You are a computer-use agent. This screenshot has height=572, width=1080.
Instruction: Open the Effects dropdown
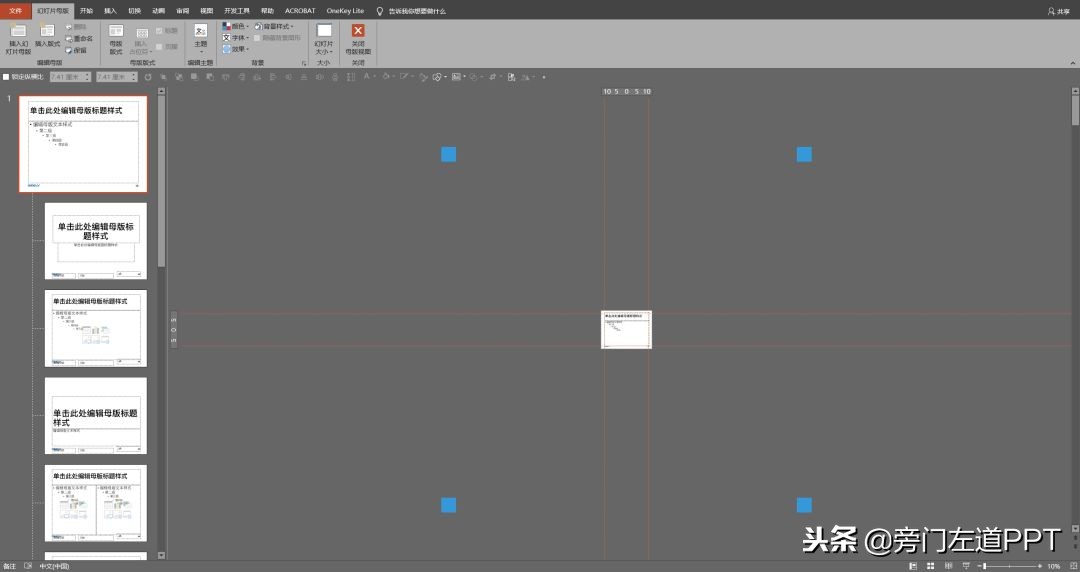point(236,49)
